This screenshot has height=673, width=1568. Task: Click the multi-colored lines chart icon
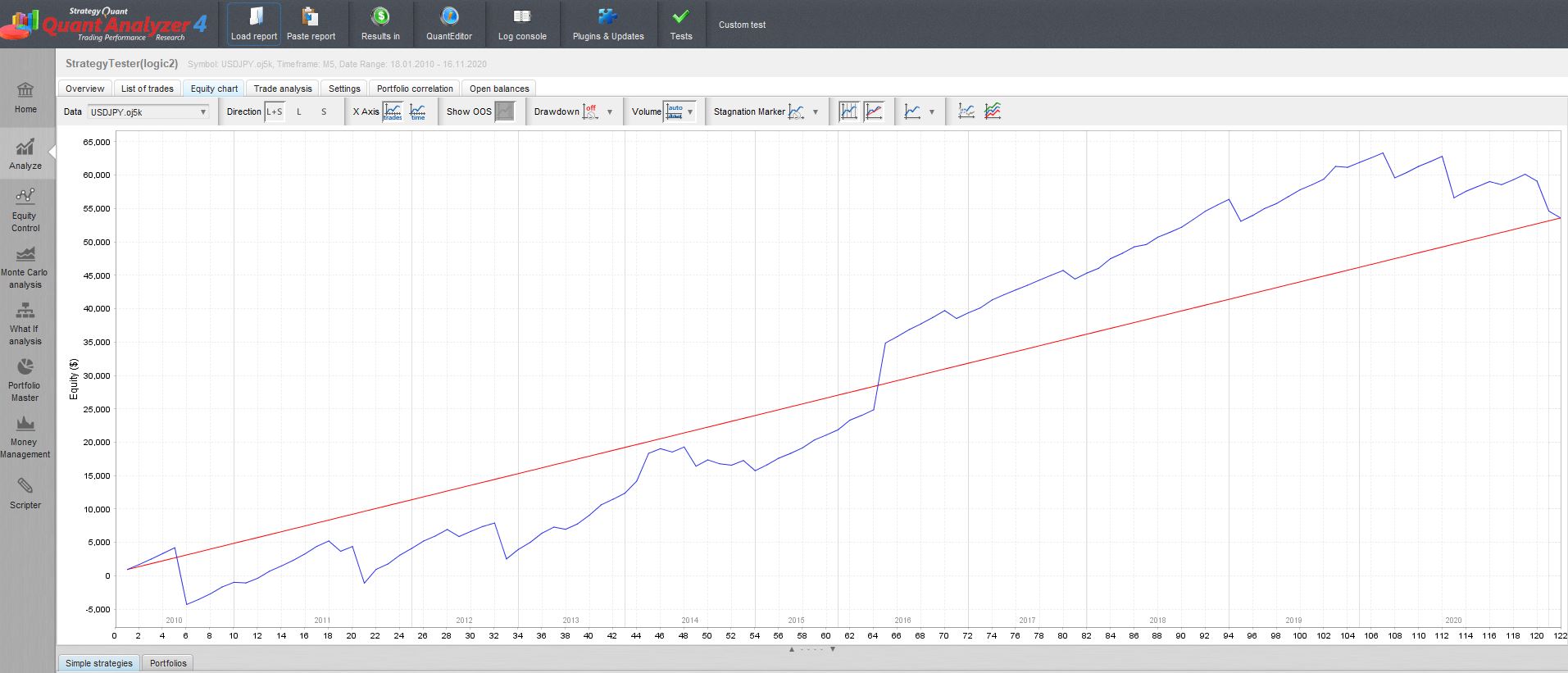(x=993, y=111)
